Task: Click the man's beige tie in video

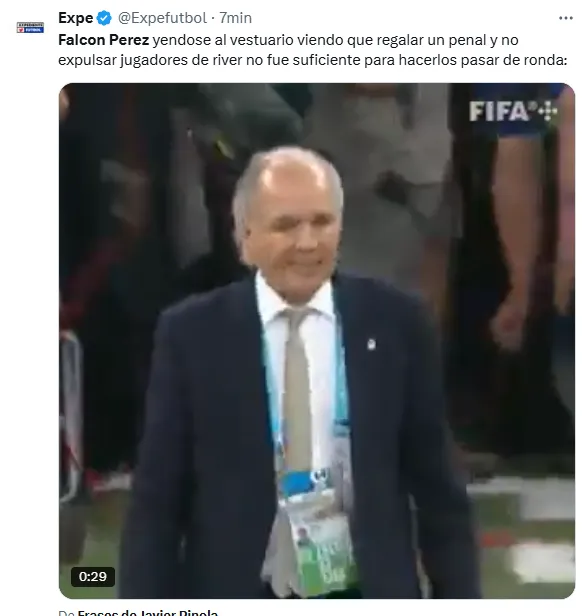Action: [297, 389]
